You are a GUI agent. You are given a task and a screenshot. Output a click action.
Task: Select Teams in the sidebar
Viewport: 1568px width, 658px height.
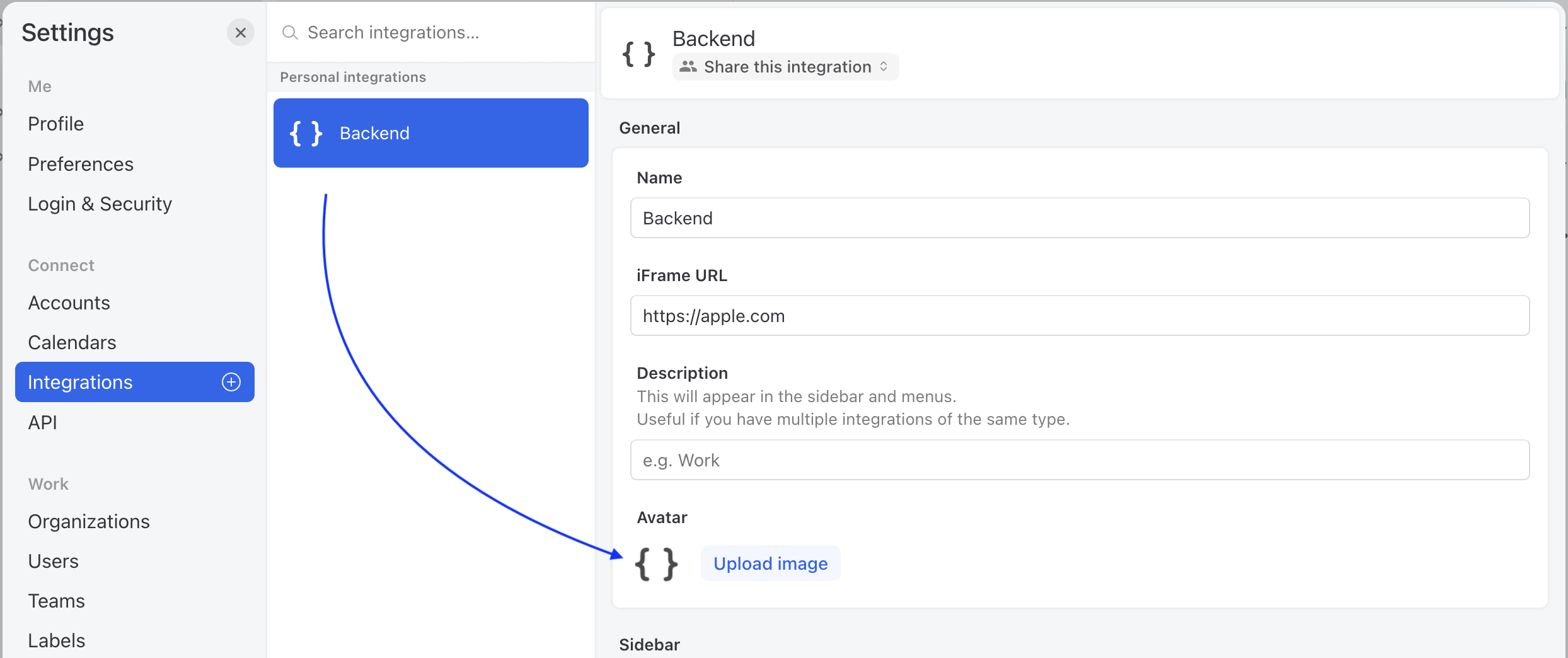(56, 601)
